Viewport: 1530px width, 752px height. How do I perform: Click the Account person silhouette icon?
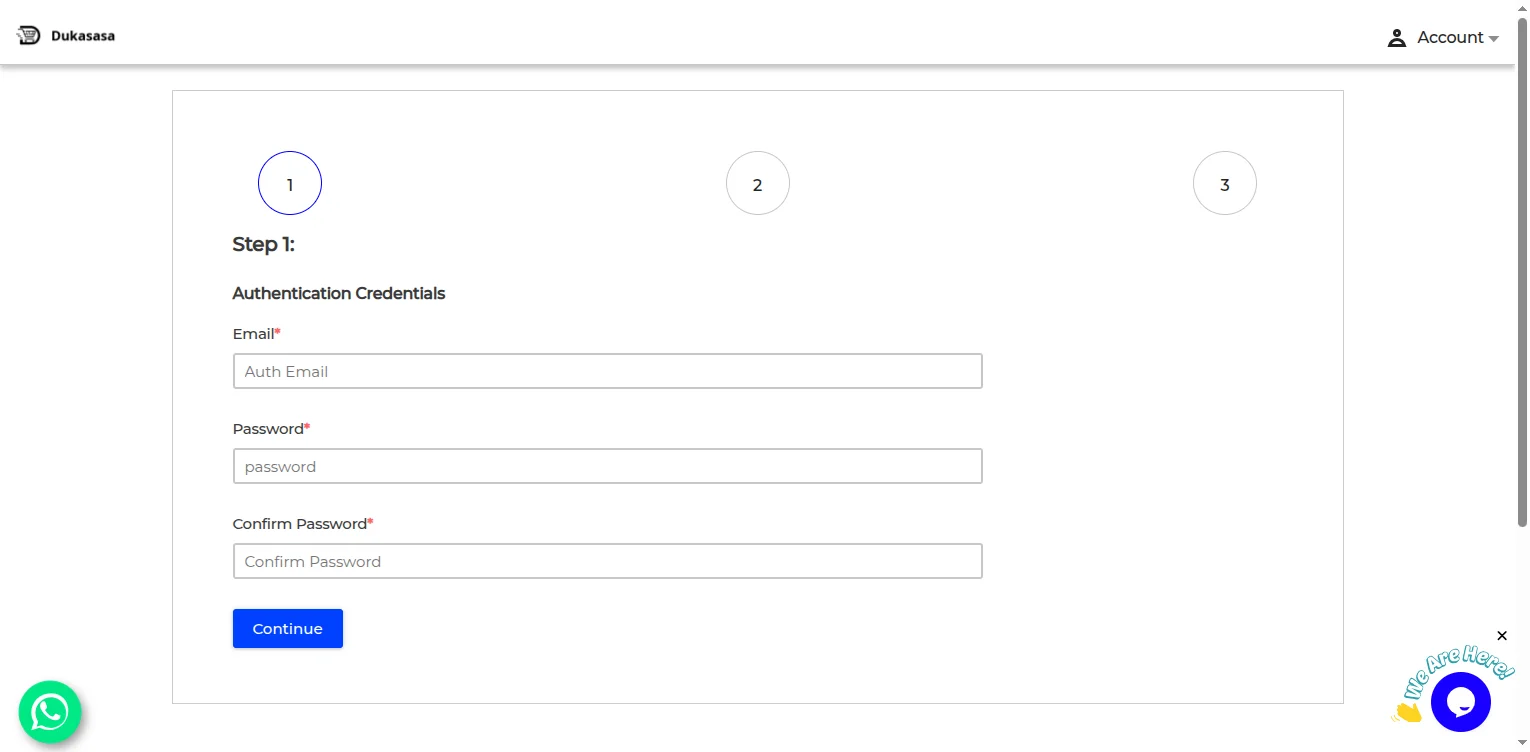1397,38
